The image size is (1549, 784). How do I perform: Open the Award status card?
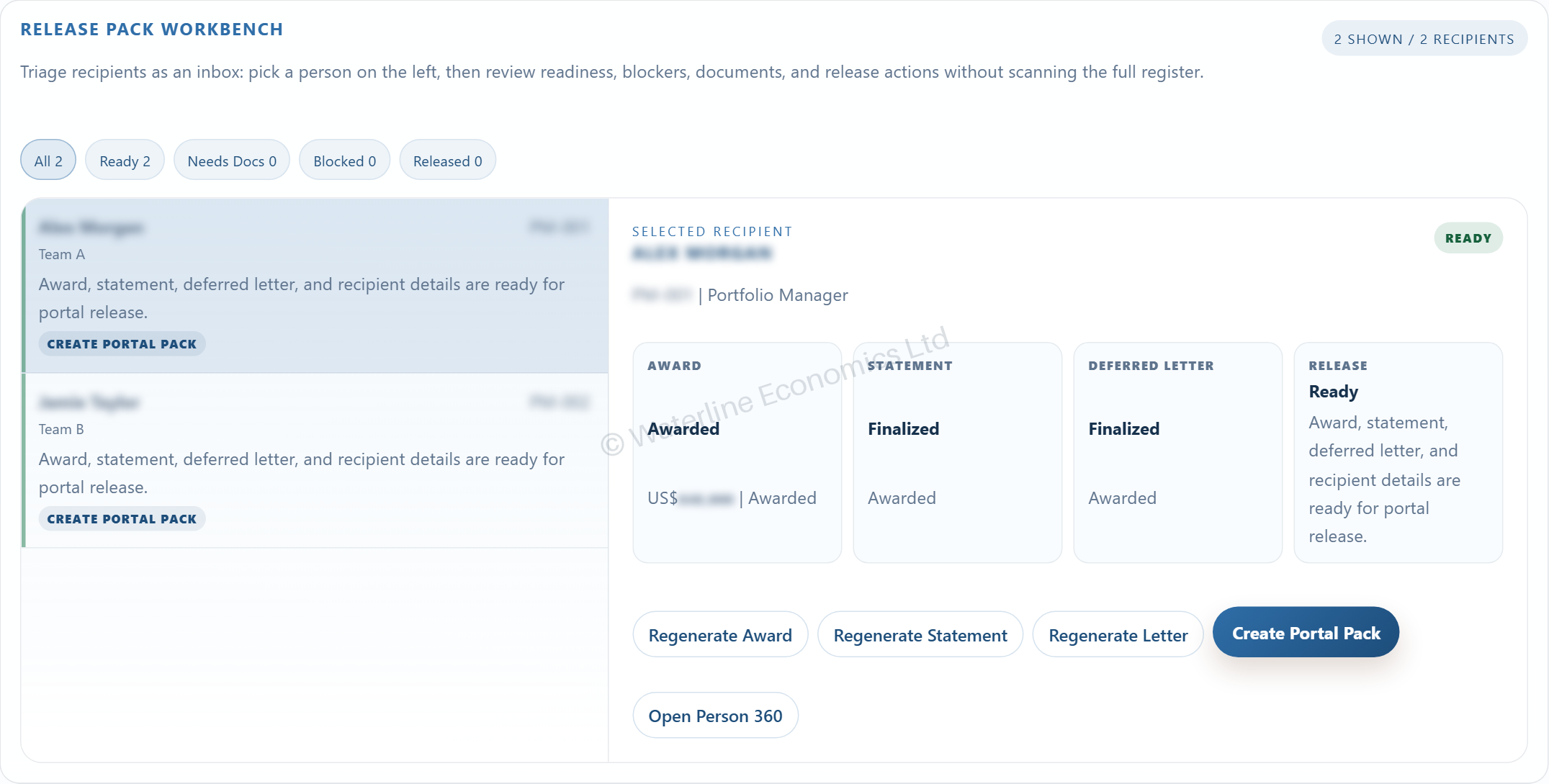point(737,453)
